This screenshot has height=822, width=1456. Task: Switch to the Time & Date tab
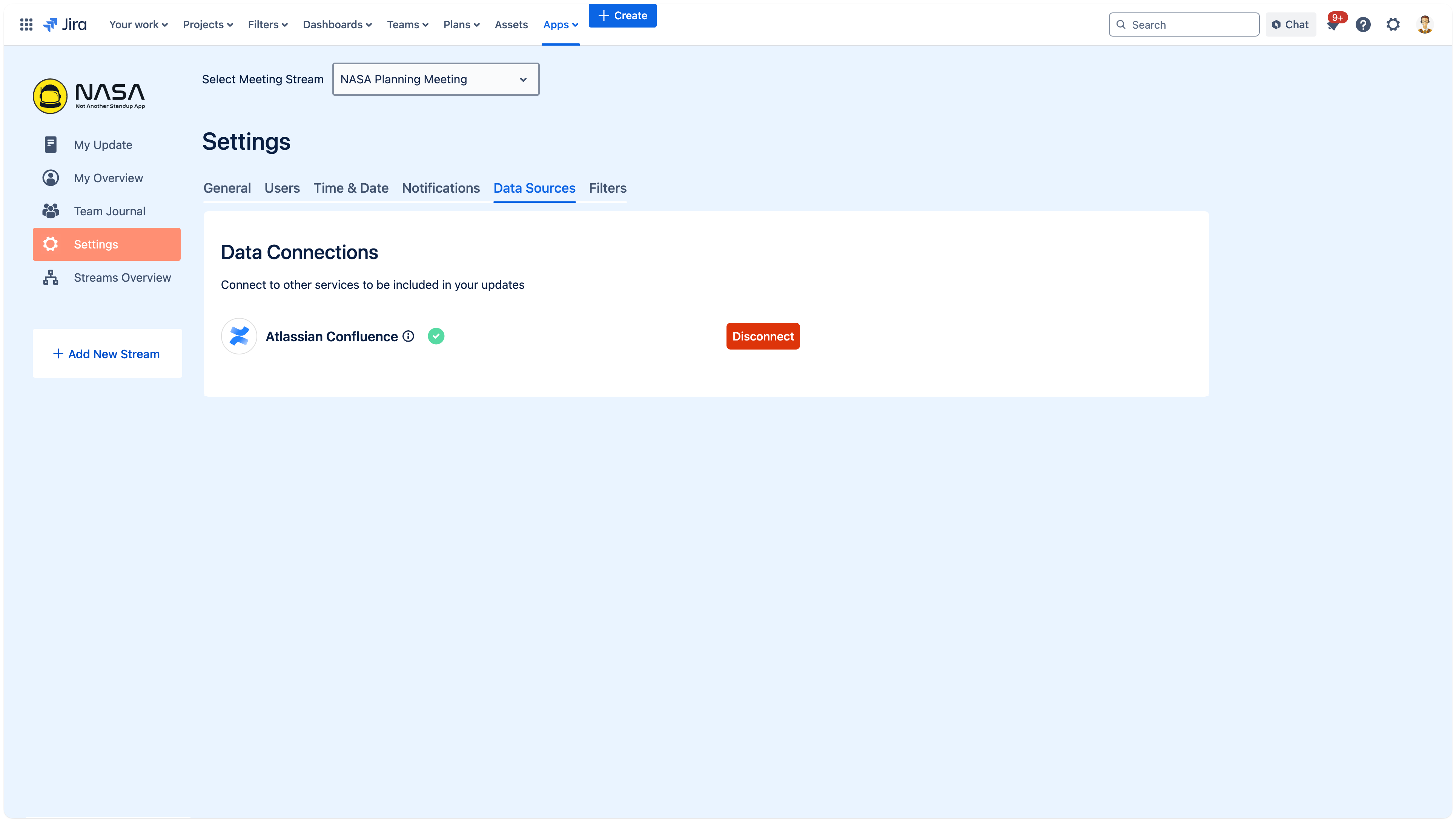click(x=351, y=188)
